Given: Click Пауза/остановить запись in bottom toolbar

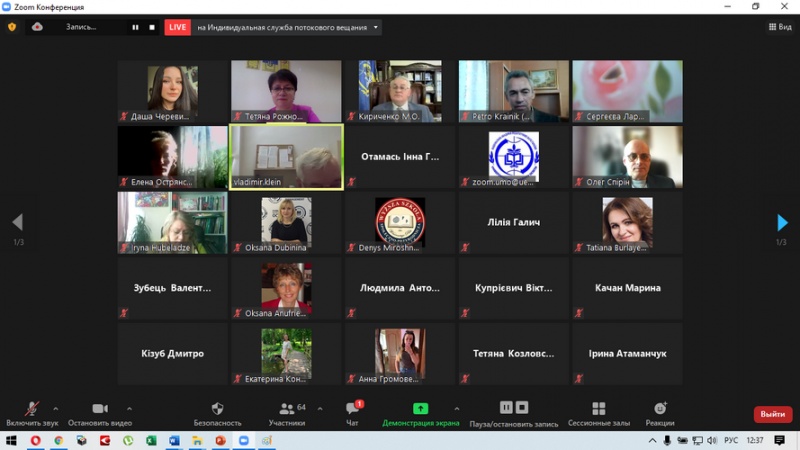Looking at the screenshot, I should [514, 409].
